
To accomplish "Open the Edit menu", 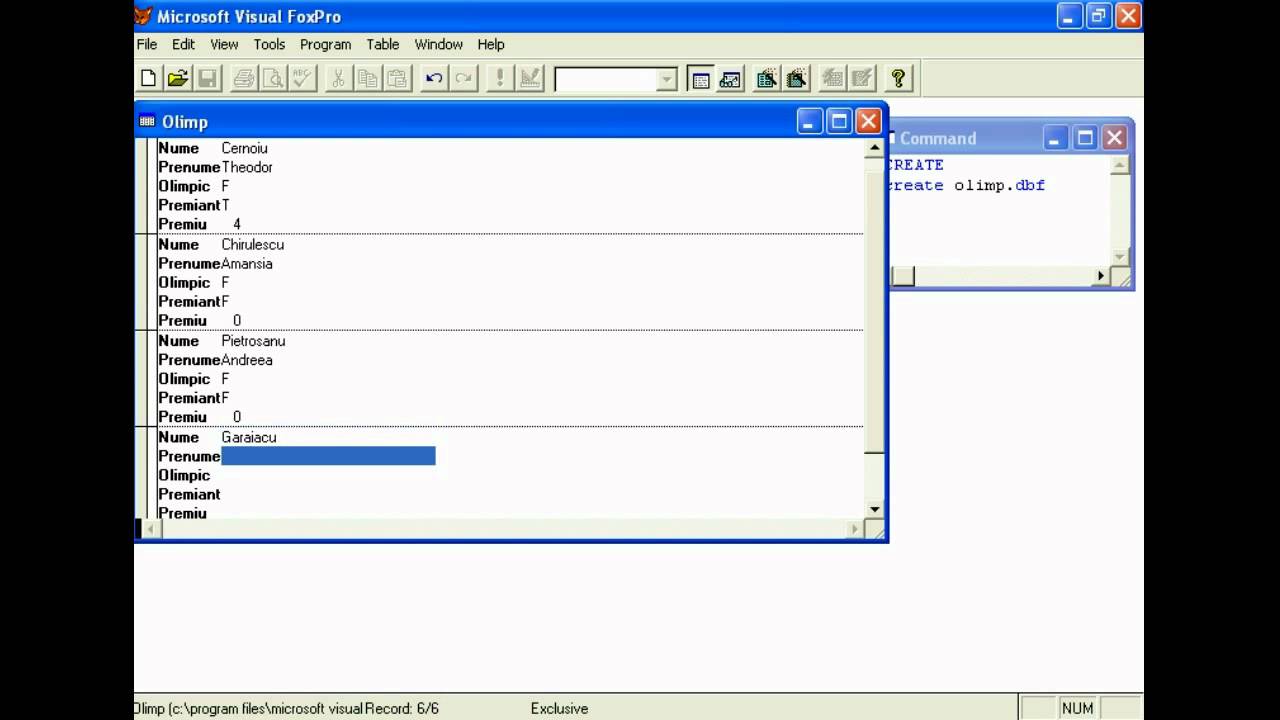I will [x=183, y=44].
